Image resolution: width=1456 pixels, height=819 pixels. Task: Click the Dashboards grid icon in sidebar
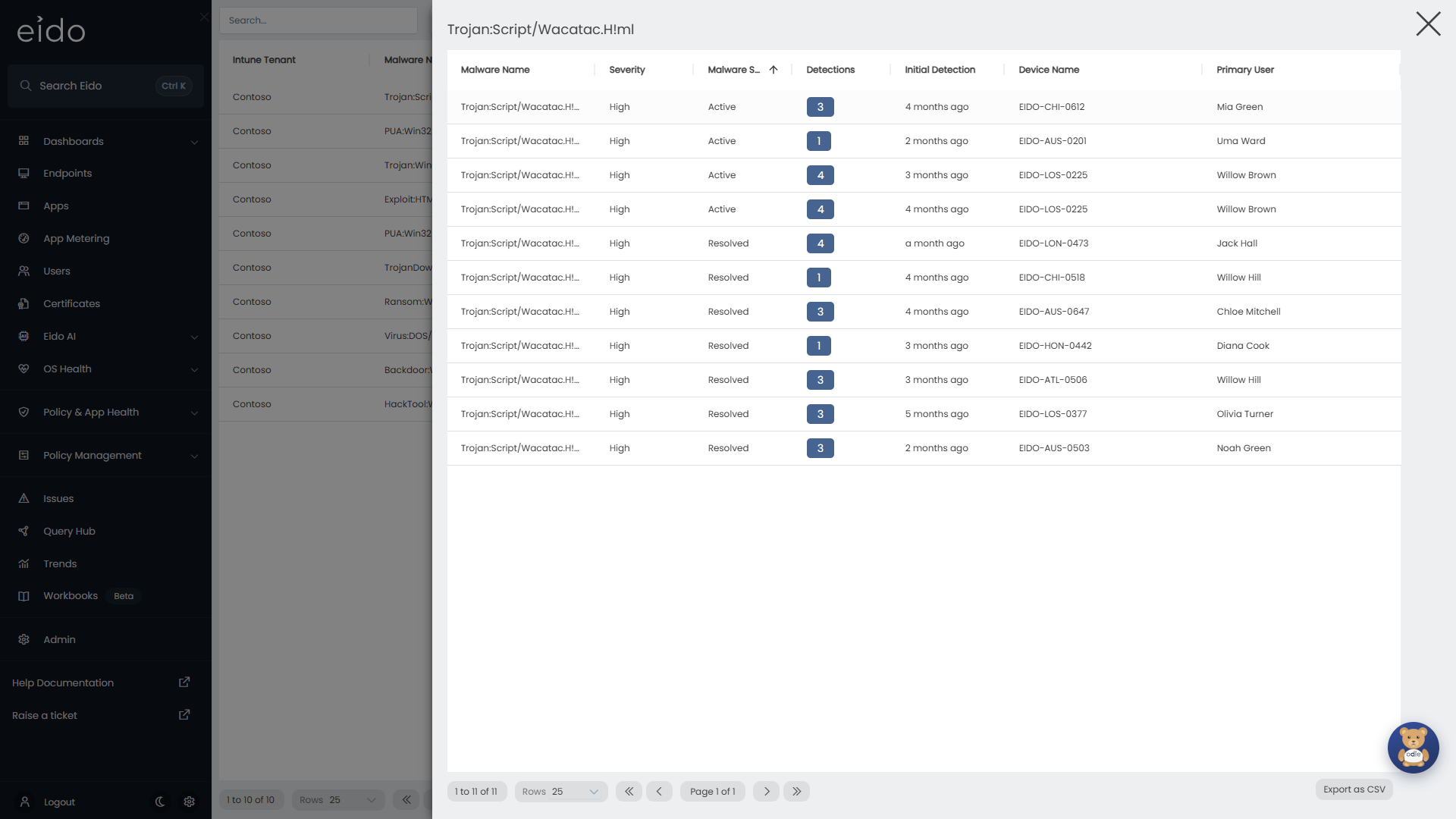24,141
